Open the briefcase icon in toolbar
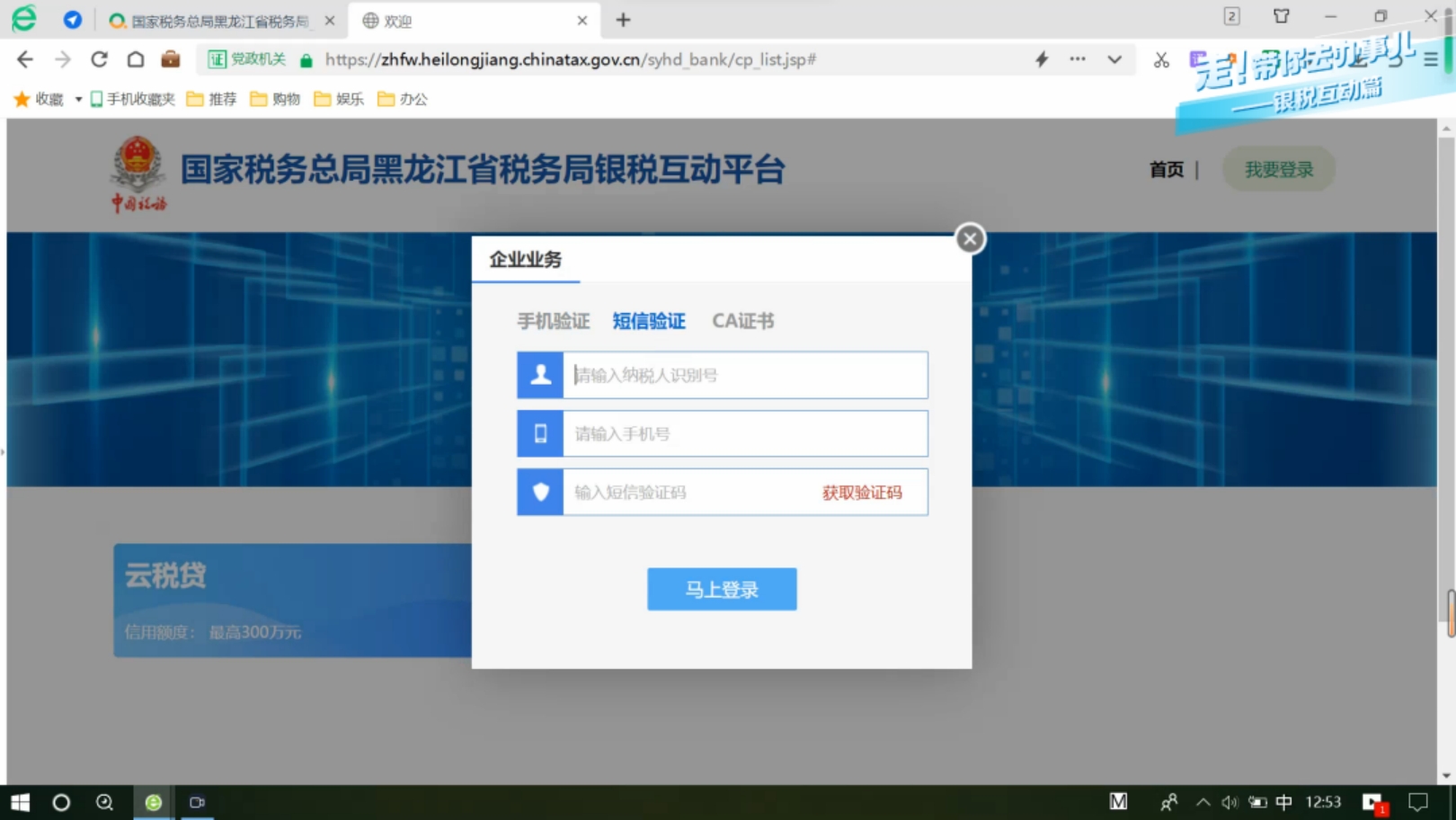Screen dimensions: 1456x820 tap(171, 59)
